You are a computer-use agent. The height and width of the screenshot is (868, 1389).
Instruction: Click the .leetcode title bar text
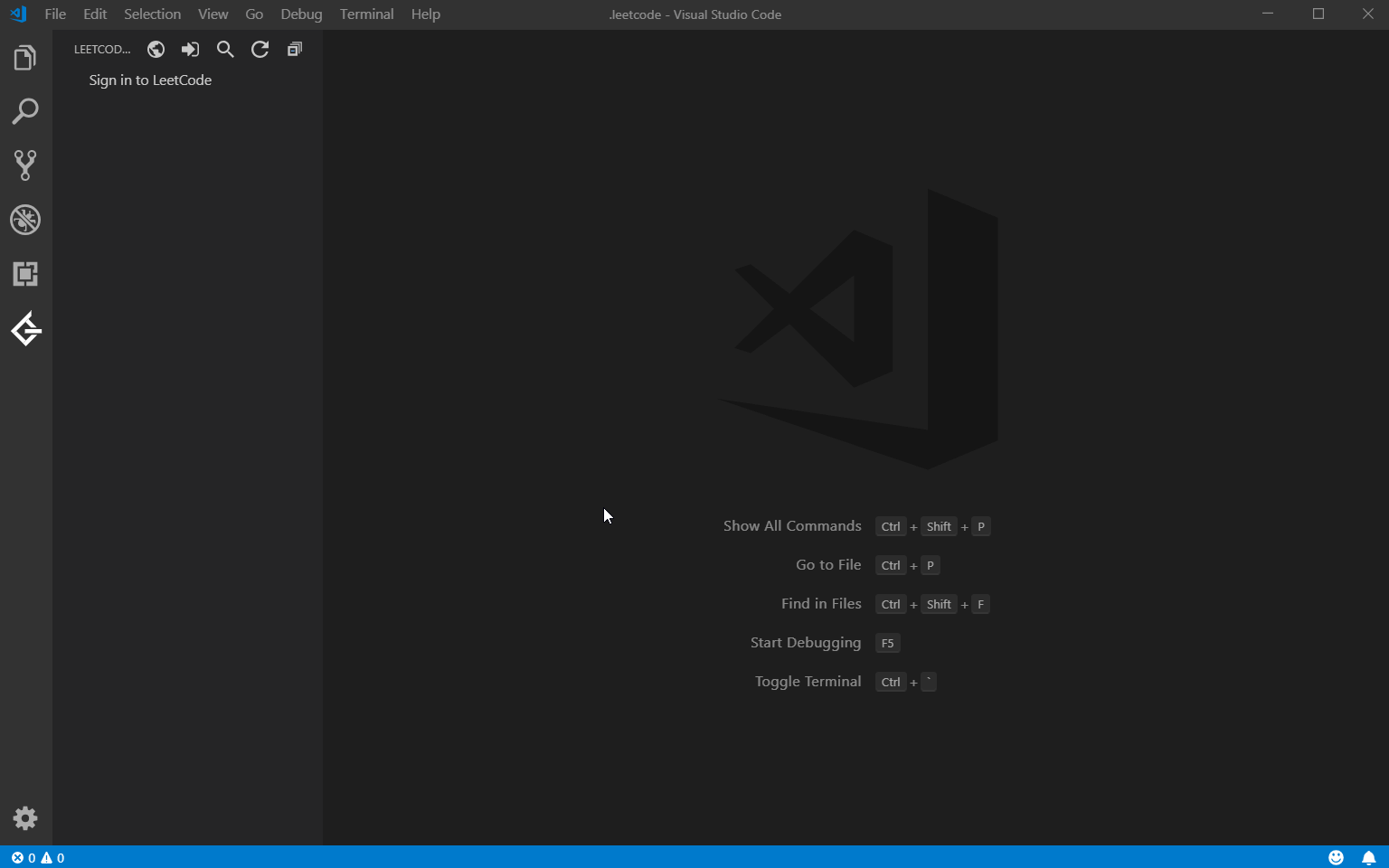pyautogui.click(x=694, y=14)
